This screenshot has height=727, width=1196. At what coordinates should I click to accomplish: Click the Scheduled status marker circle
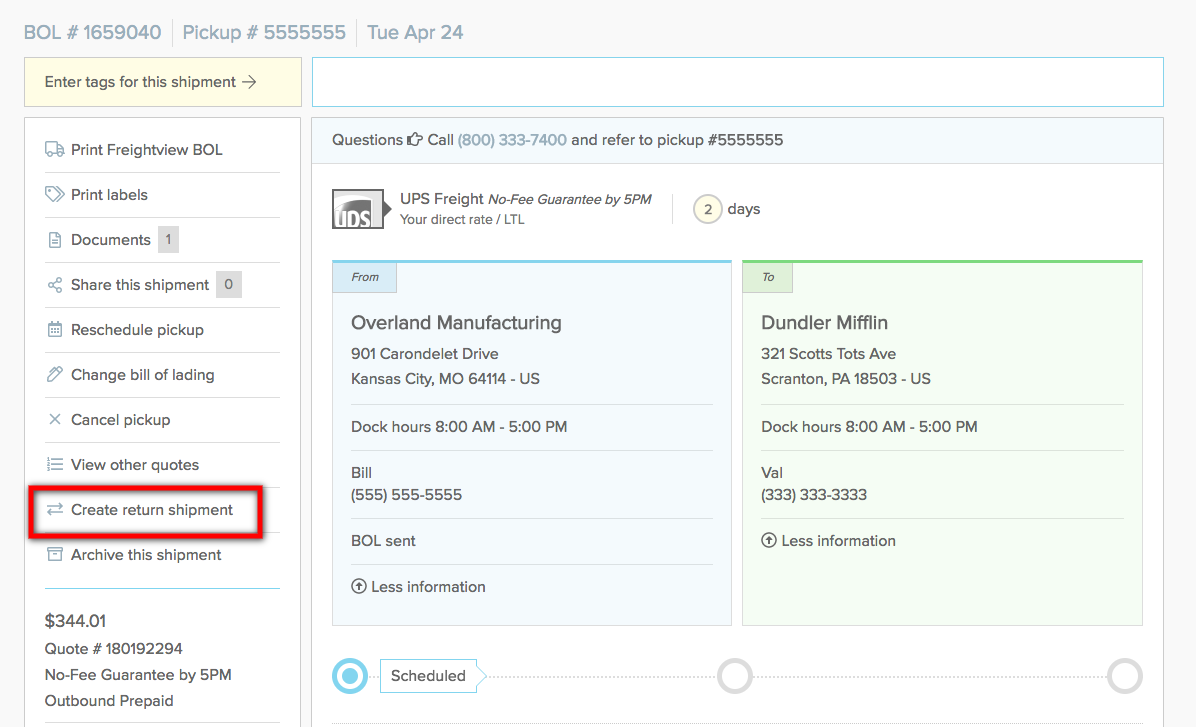(x=350, y=676)
